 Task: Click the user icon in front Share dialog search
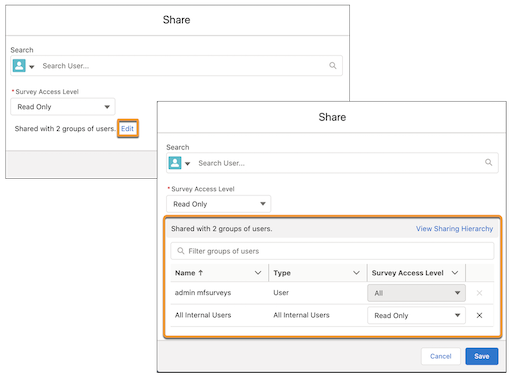pyautogui.click(x=175, y=163)
